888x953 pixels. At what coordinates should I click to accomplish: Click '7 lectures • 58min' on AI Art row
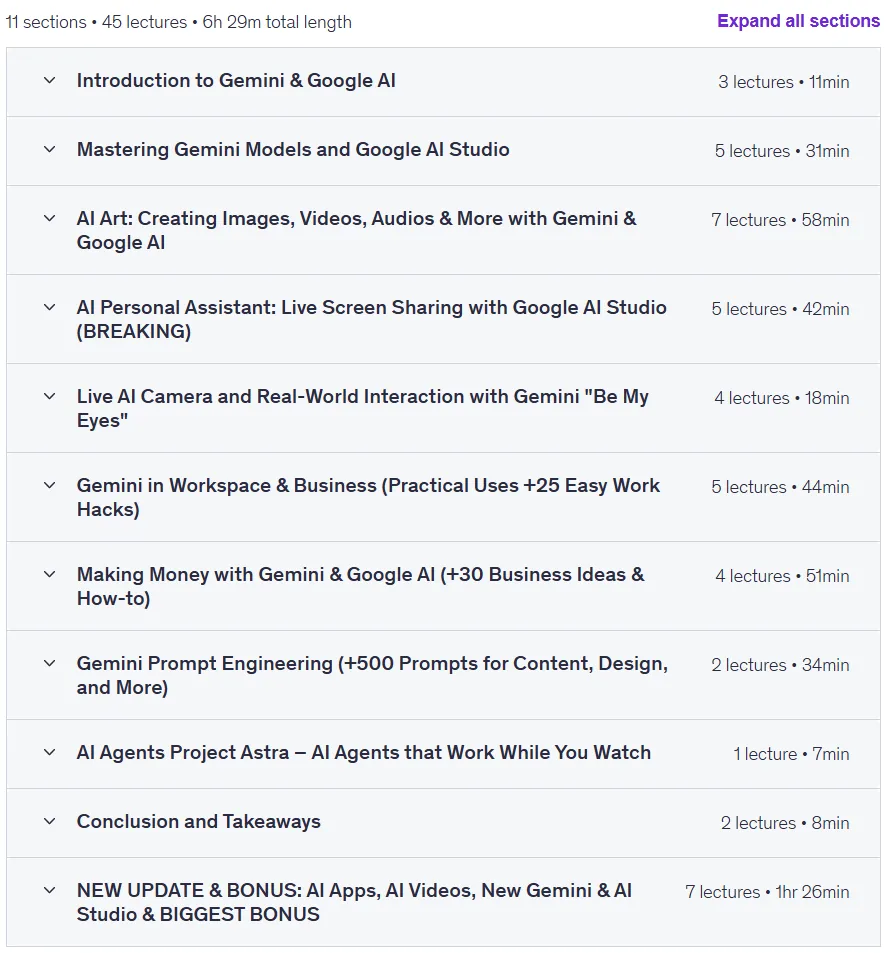780,220
